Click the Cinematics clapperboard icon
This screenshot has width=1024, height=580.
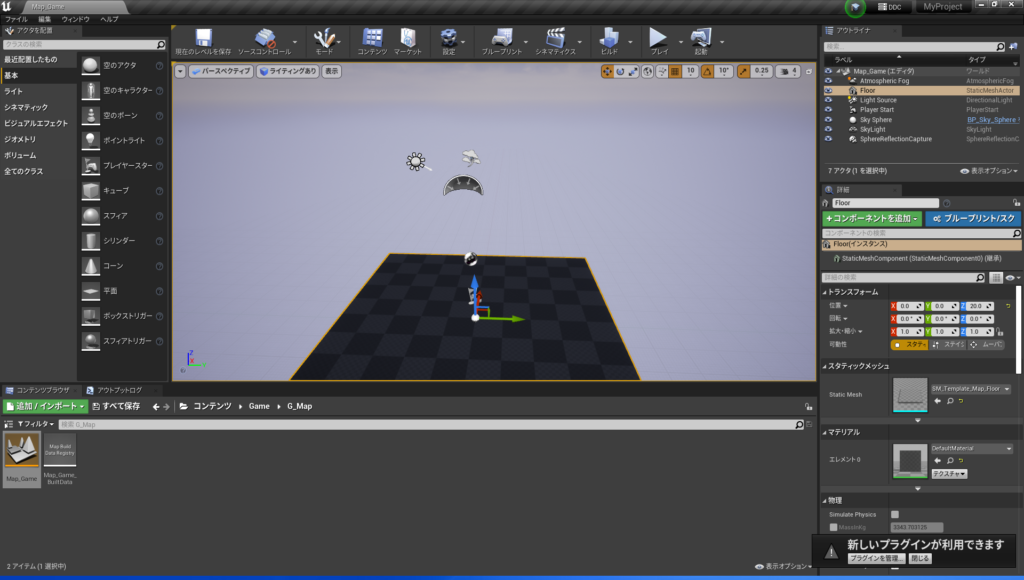click(x=556, y=40)
